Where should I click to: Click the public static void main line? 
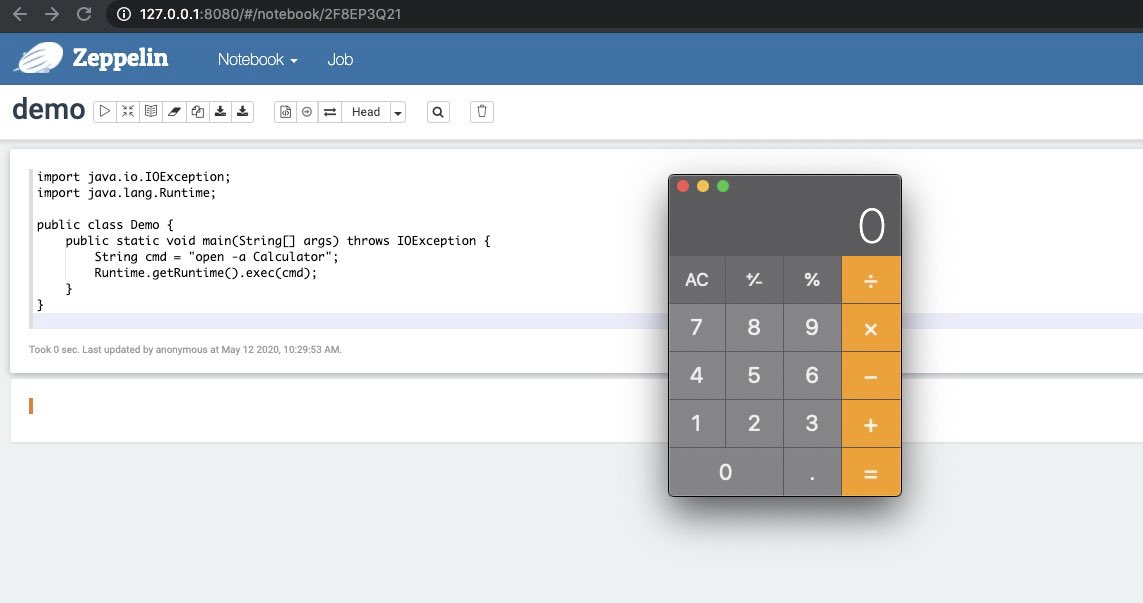click(x=278, y=241)
